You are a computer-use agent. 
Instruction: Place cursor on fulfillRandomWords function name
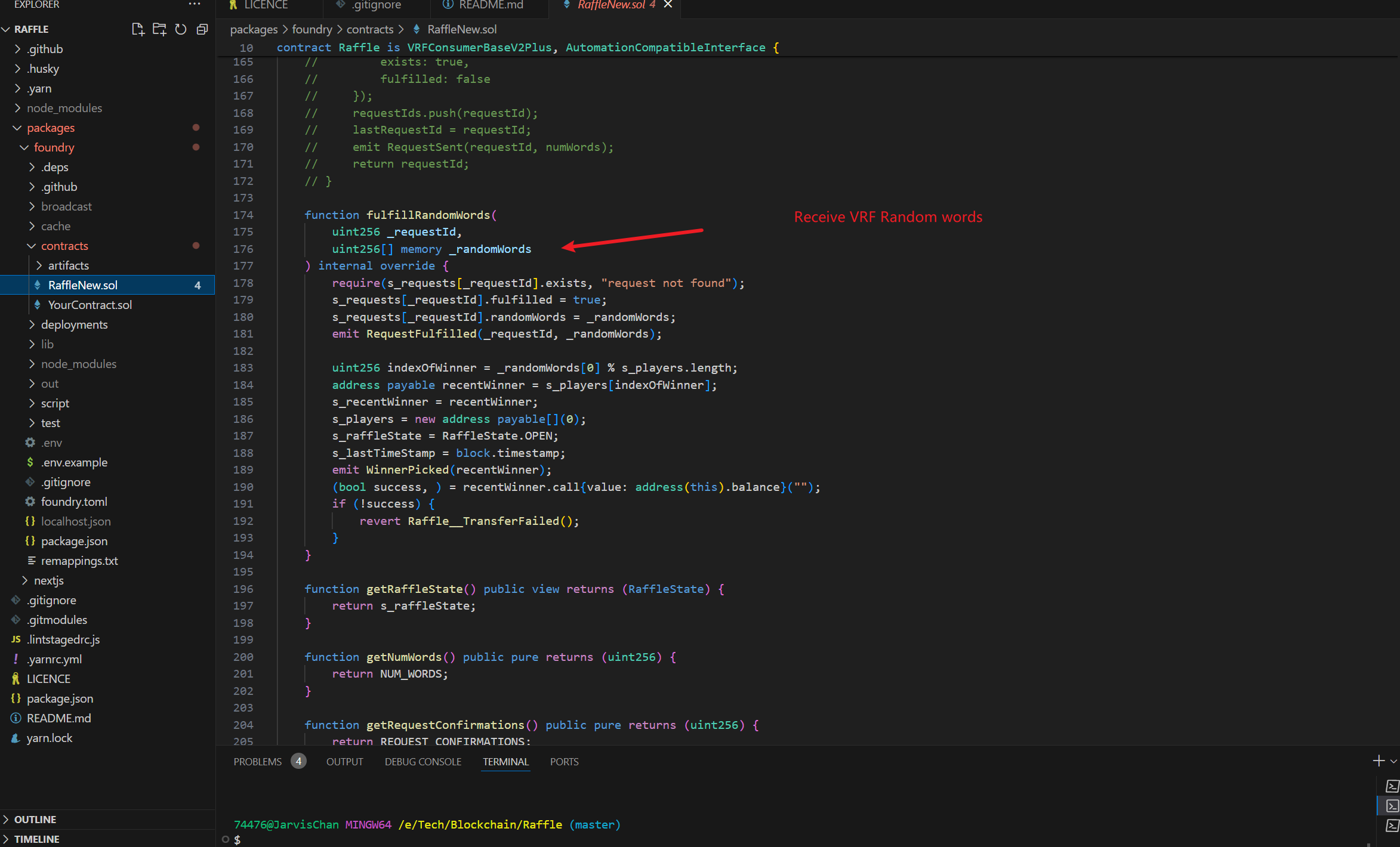428,215
